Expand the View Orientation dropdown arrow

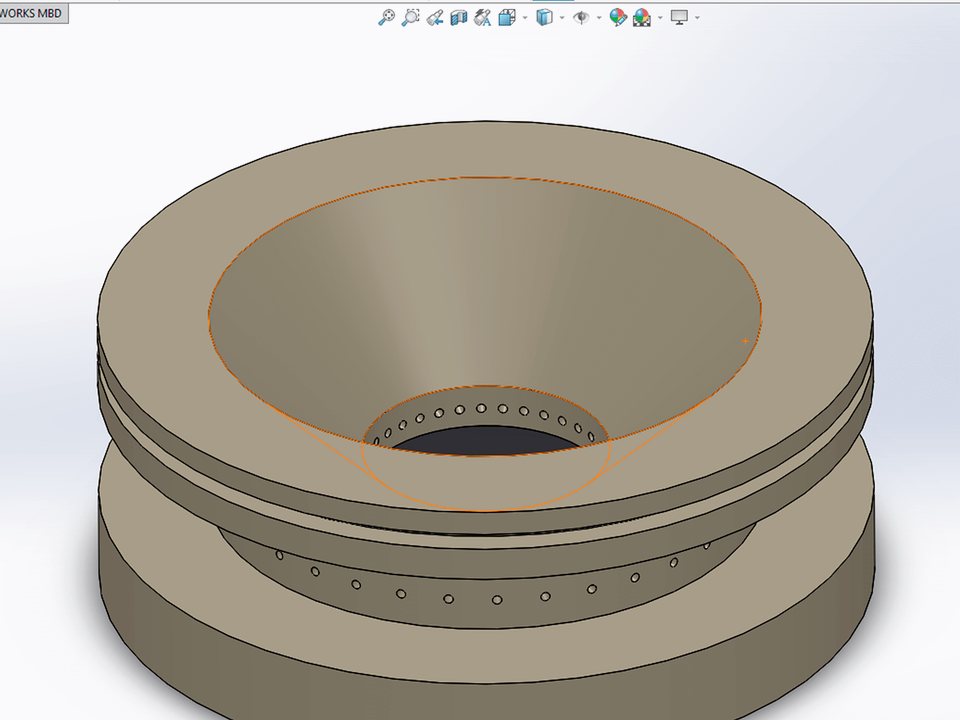coord(525,18)
